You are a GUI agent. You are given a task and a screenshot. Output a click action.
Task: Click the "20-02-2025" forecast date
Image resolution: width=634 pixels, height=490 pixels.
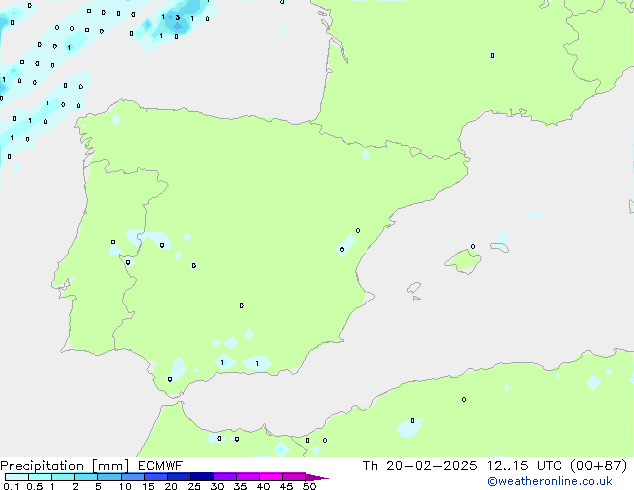point(431,466)
